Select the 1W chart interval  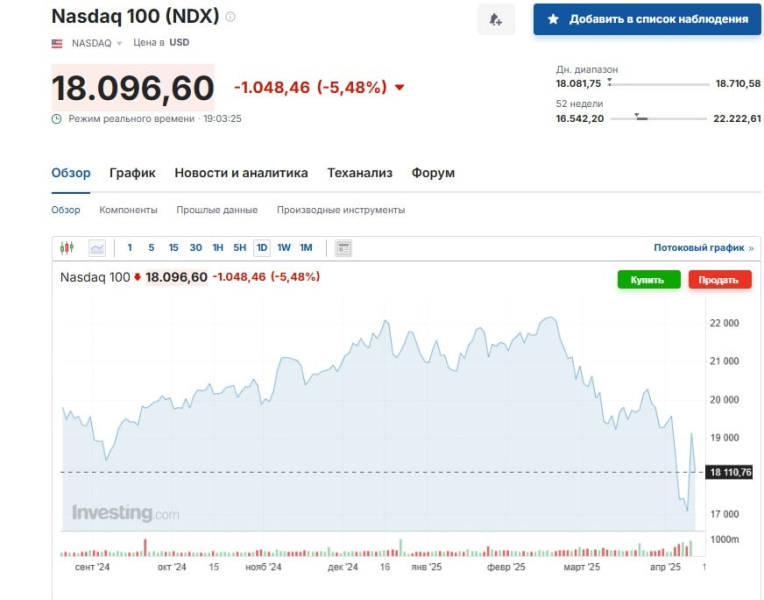point(284,248)
